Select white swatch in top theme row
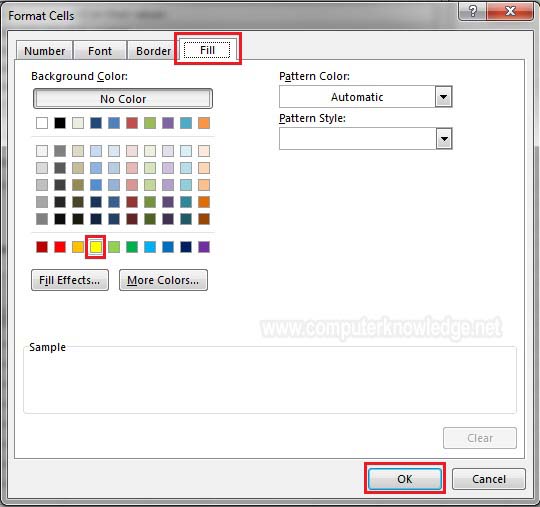Viewport: 540px width, 507px height. click(42, 123)
